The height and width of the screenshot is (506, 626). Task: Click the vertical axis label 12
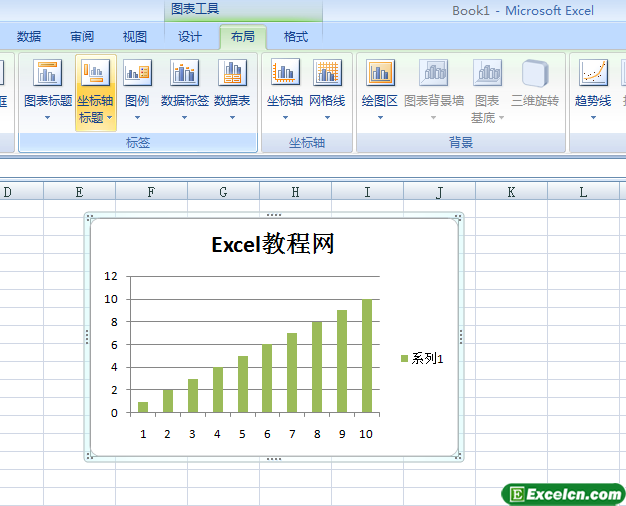111,276
